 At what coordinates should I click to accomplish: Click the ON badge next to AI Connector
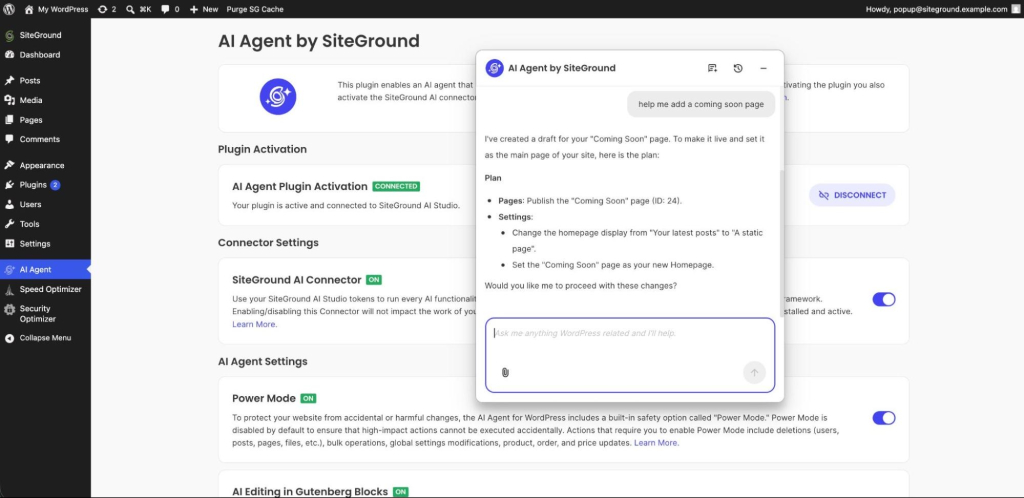tap(374, 279)
